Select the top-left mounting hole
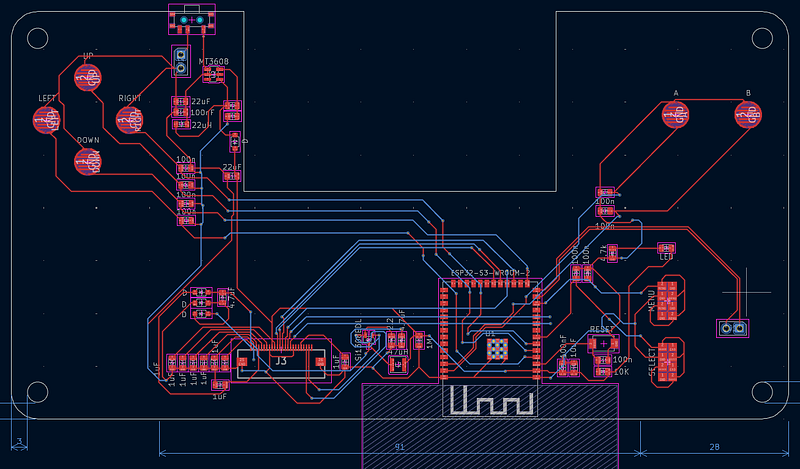 coord(37,38)
